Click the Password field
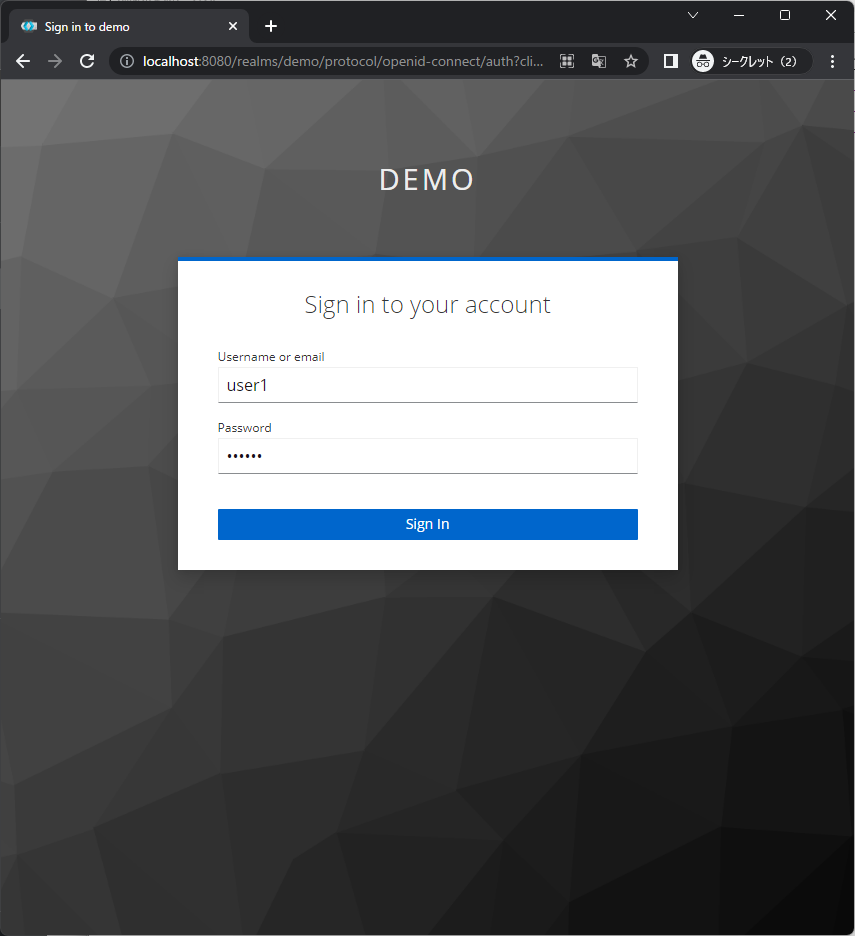This screenshot has height=936, width=855. [428, 456]
